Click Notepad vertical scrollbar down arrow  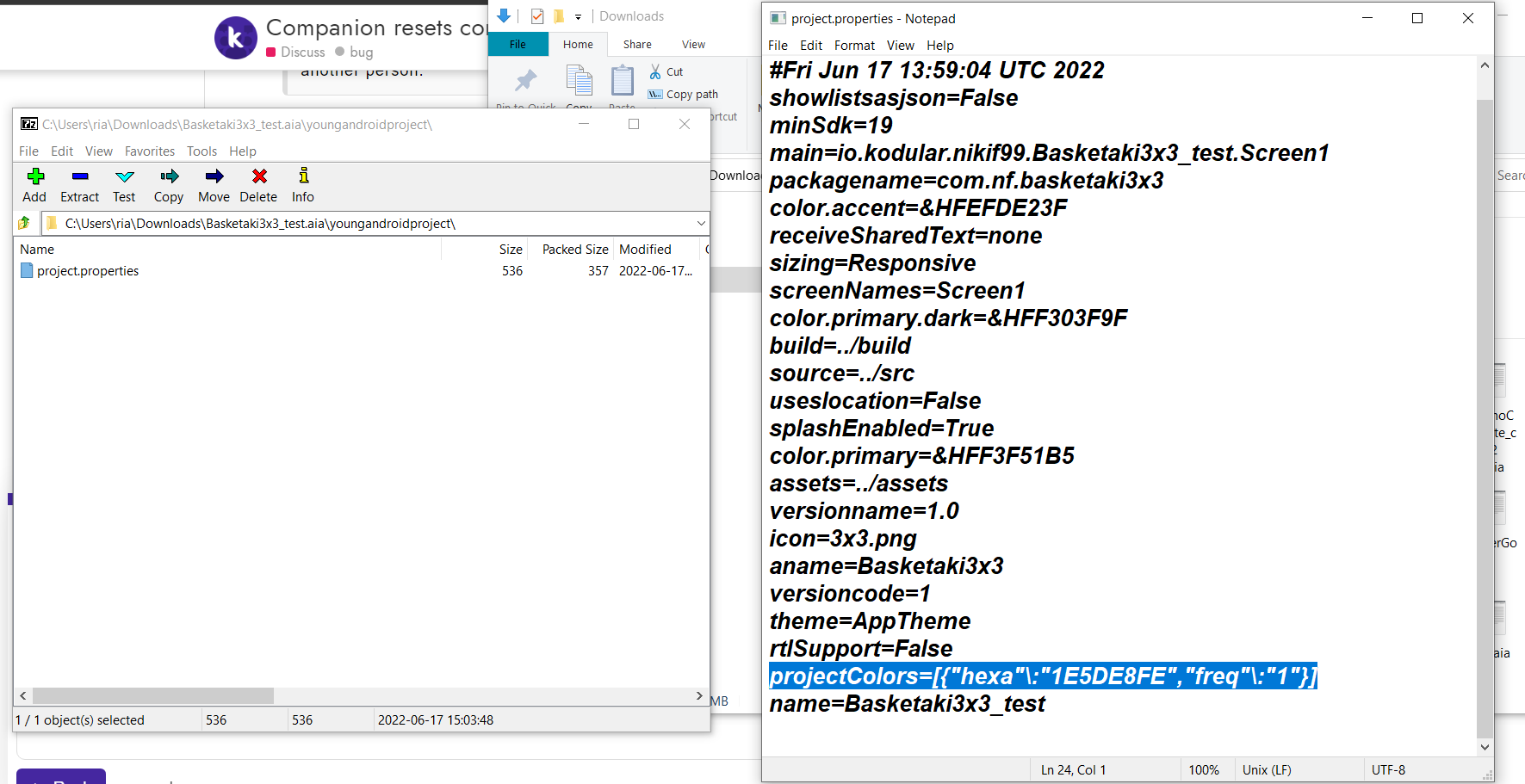click(x=1485, y=748)
